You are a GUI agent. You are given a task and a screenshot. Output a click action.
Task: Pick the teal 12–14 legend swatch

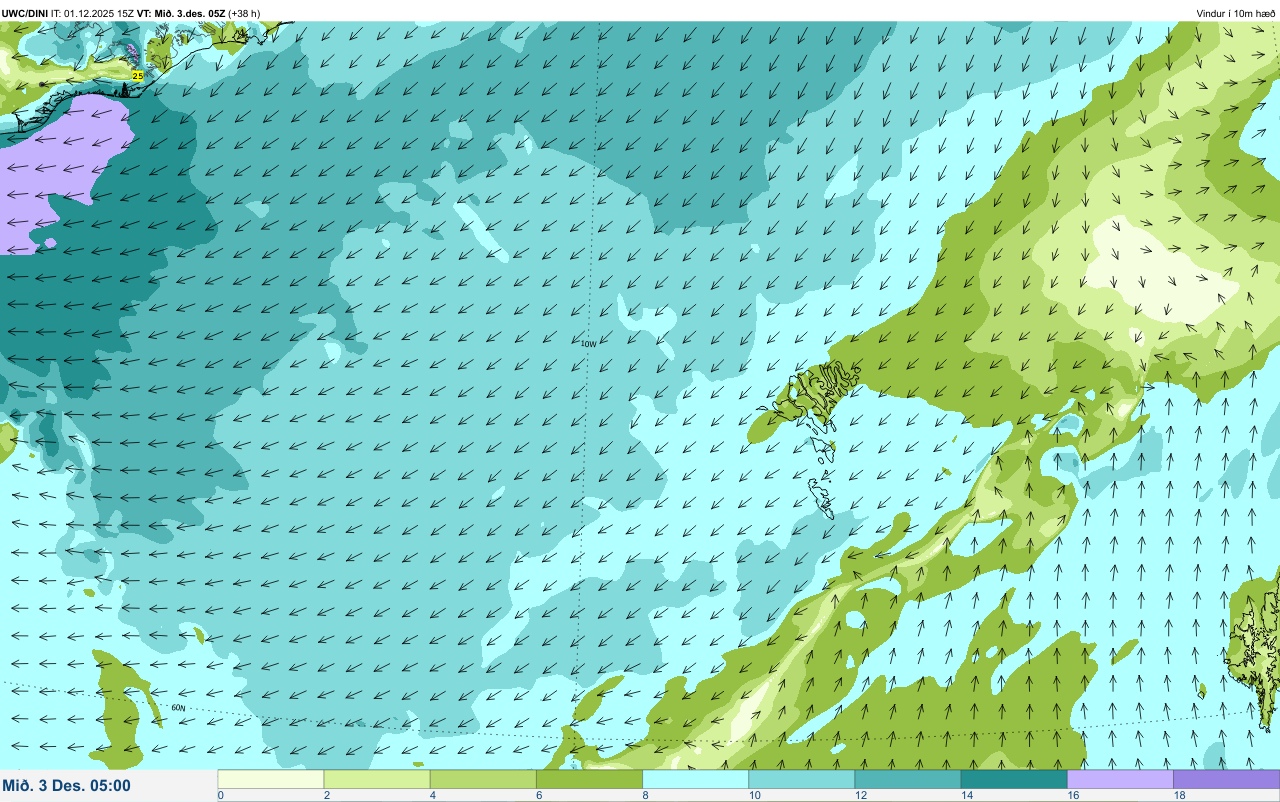coord(907,779)
